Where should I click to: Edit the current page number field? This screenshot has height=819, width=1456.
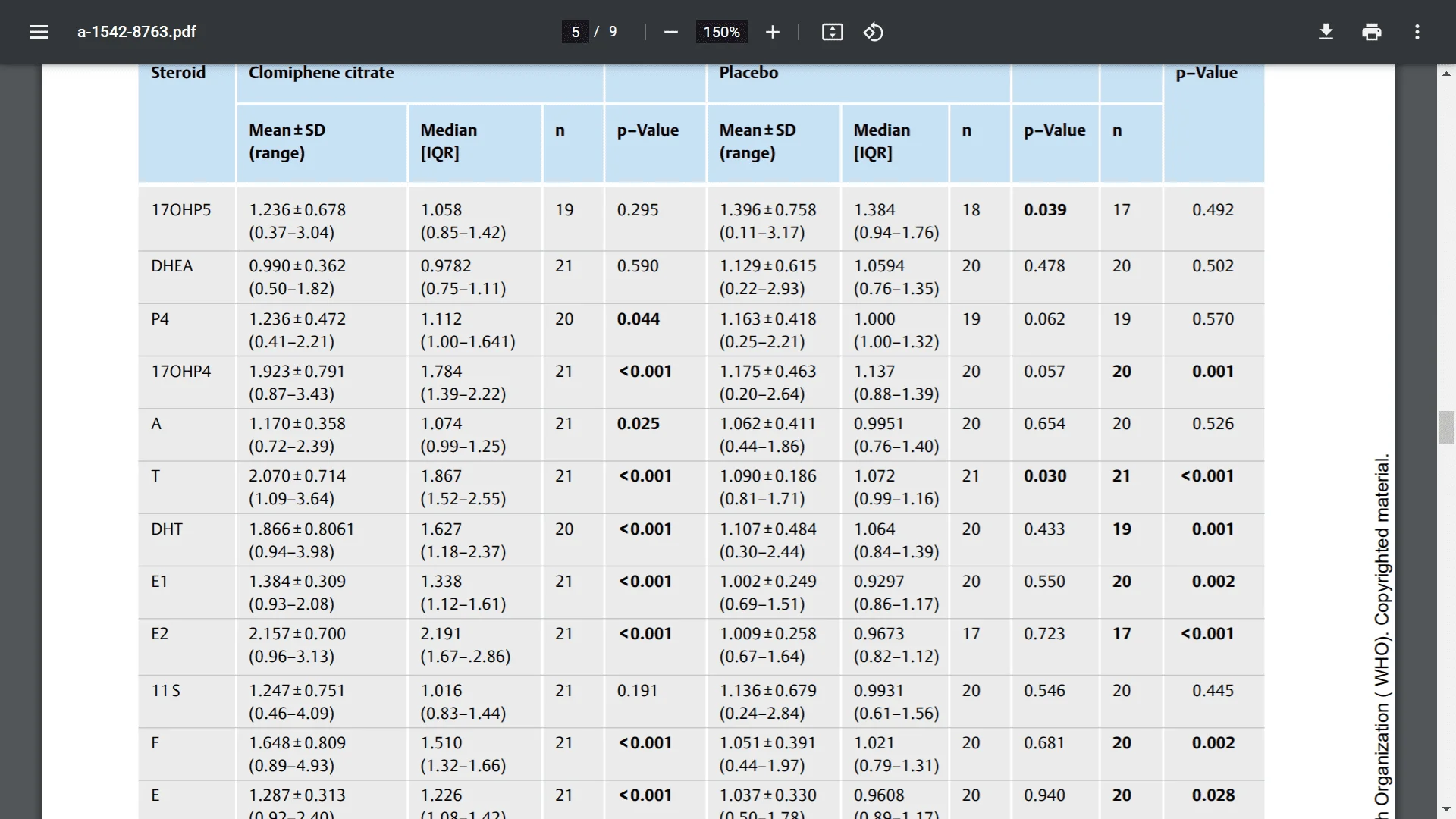(x=576, y=32)
